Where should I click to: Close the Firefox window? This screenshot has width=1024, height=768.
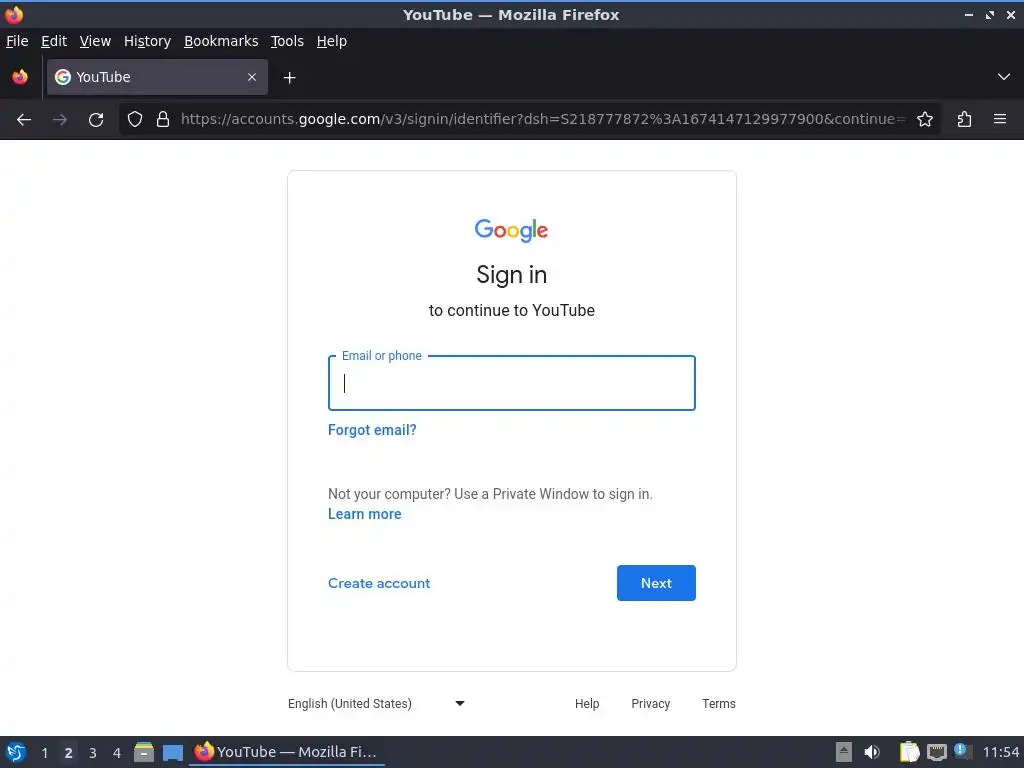click(1011, 14)
